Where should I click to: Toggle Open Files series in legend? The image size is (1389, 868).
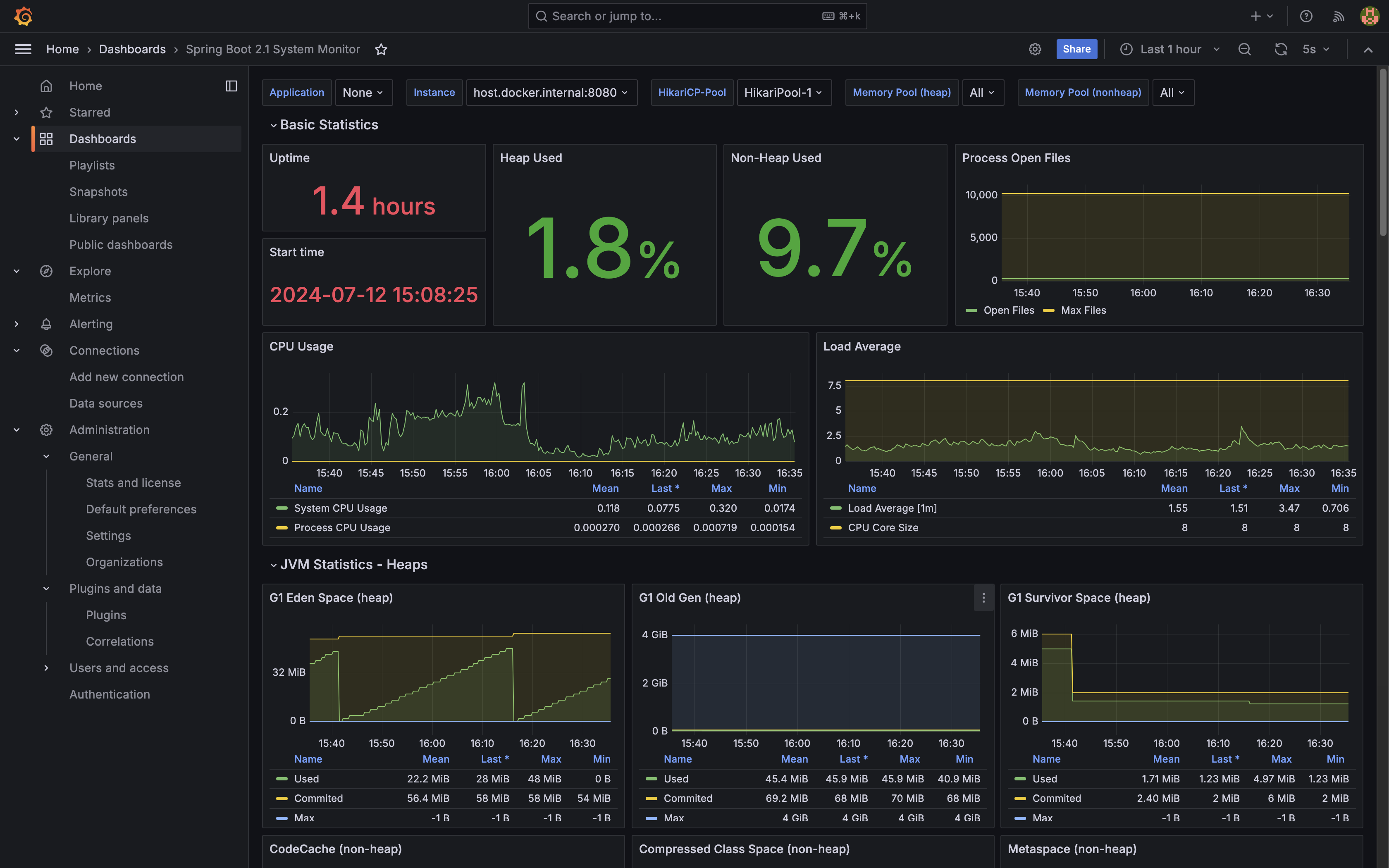click(x=1008, y=310)
